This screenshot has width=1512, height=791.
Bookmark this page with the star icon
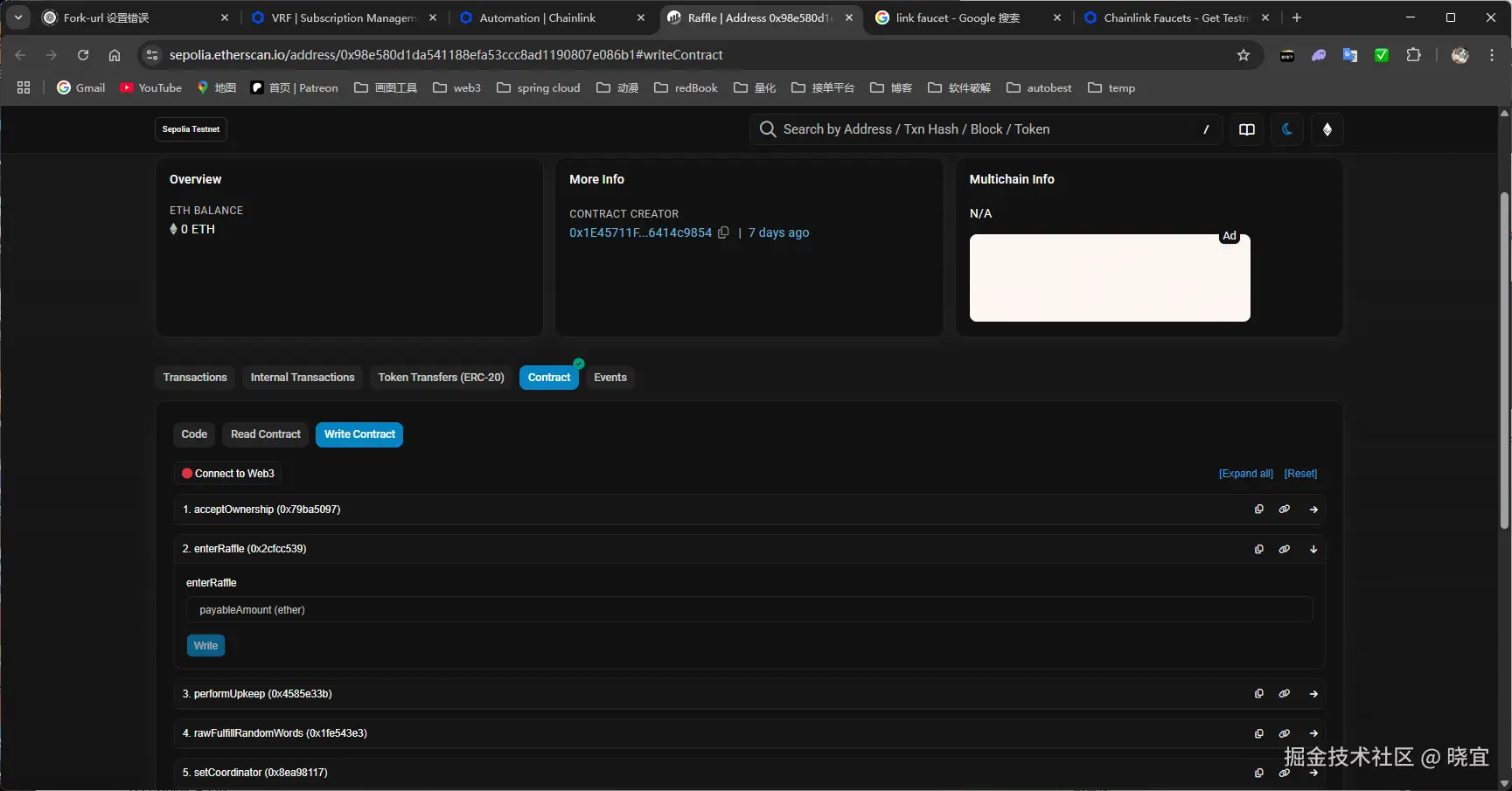click(1244, 55)
